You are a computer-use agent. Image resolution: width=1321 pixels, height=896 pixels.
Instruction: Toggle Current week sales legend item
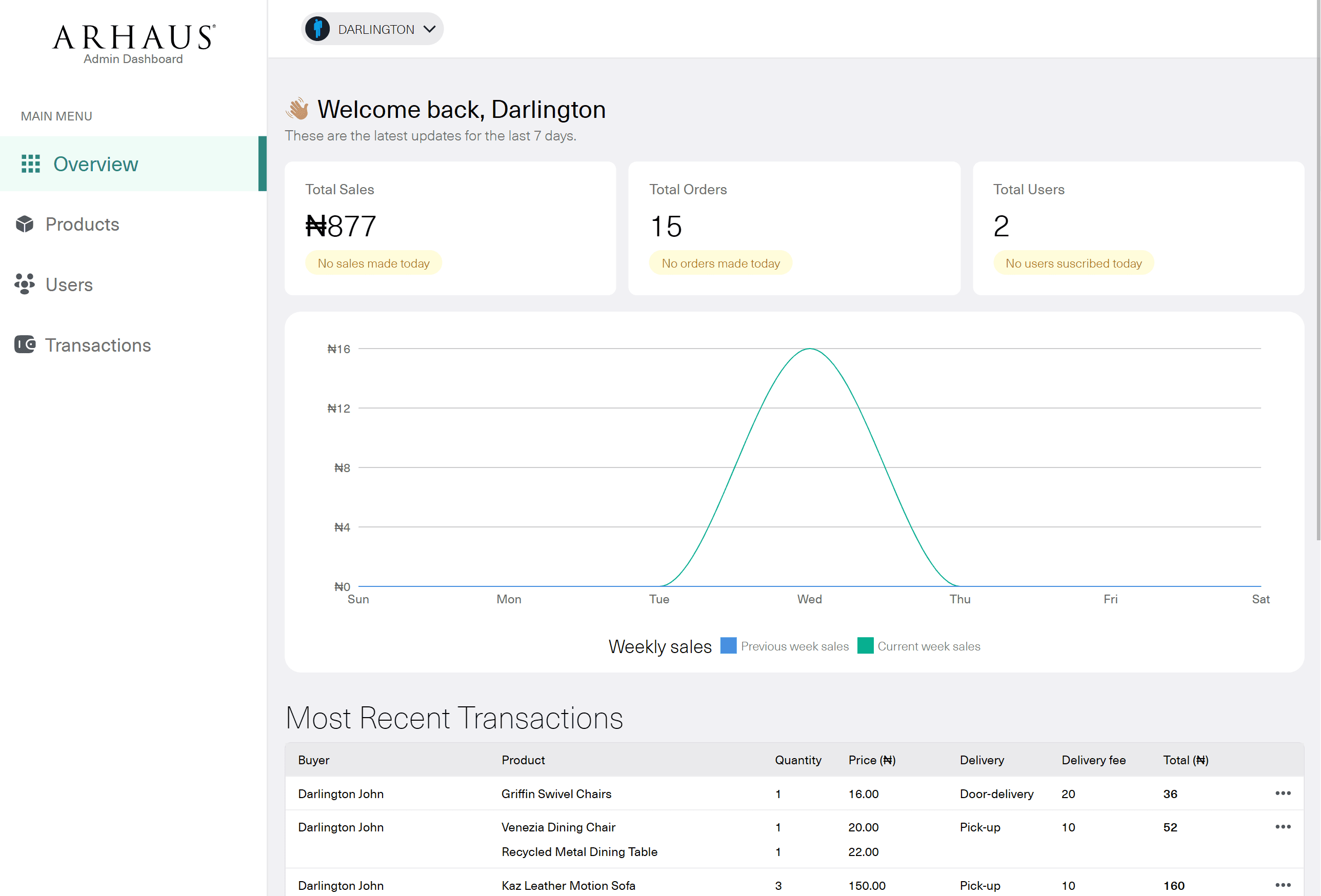click(x=928, y=646)
